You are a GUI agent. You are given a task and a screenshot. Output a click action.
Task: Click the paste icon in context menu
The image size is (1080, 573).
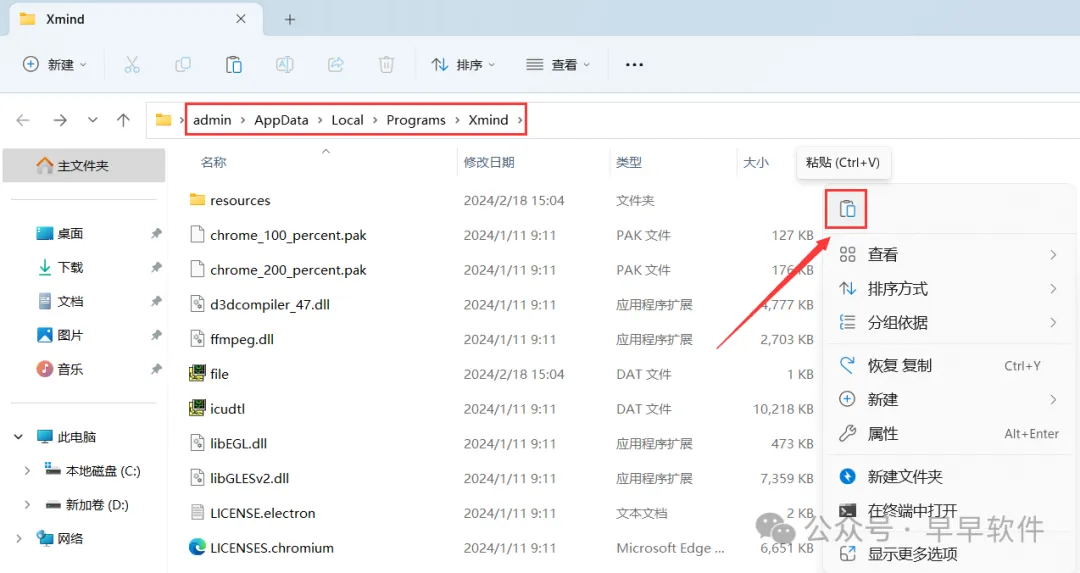point(847,209)
